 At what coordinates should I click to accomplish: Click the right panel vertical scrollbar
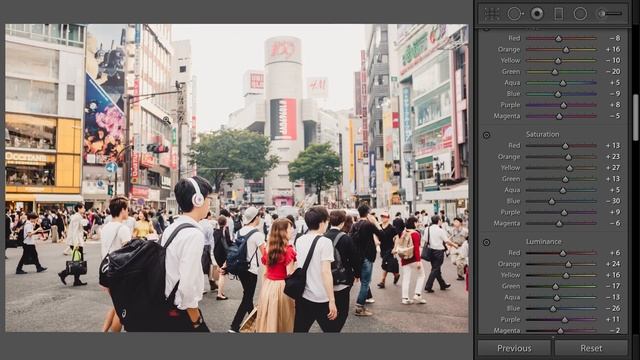coord(635,118)
